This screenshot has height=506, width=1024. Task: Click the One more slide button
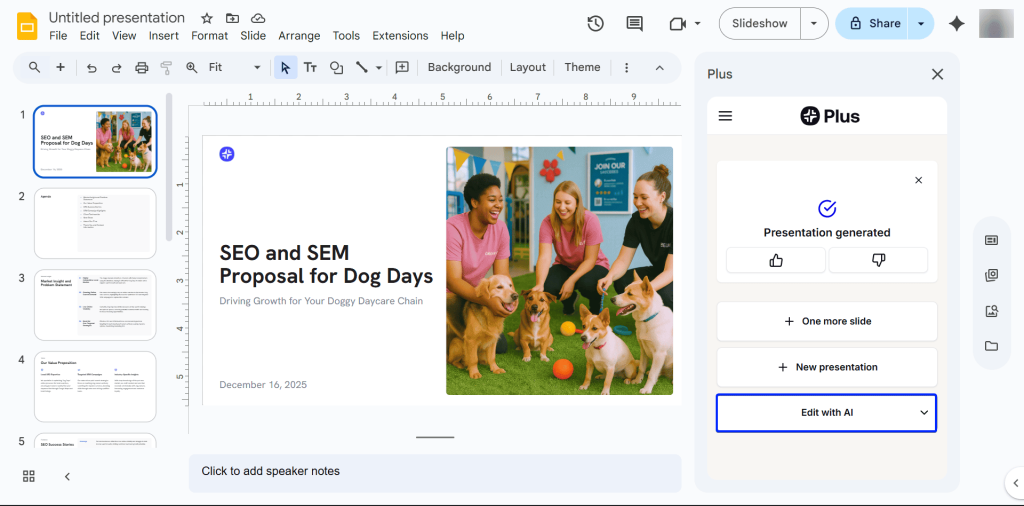(x=827, y=321)
